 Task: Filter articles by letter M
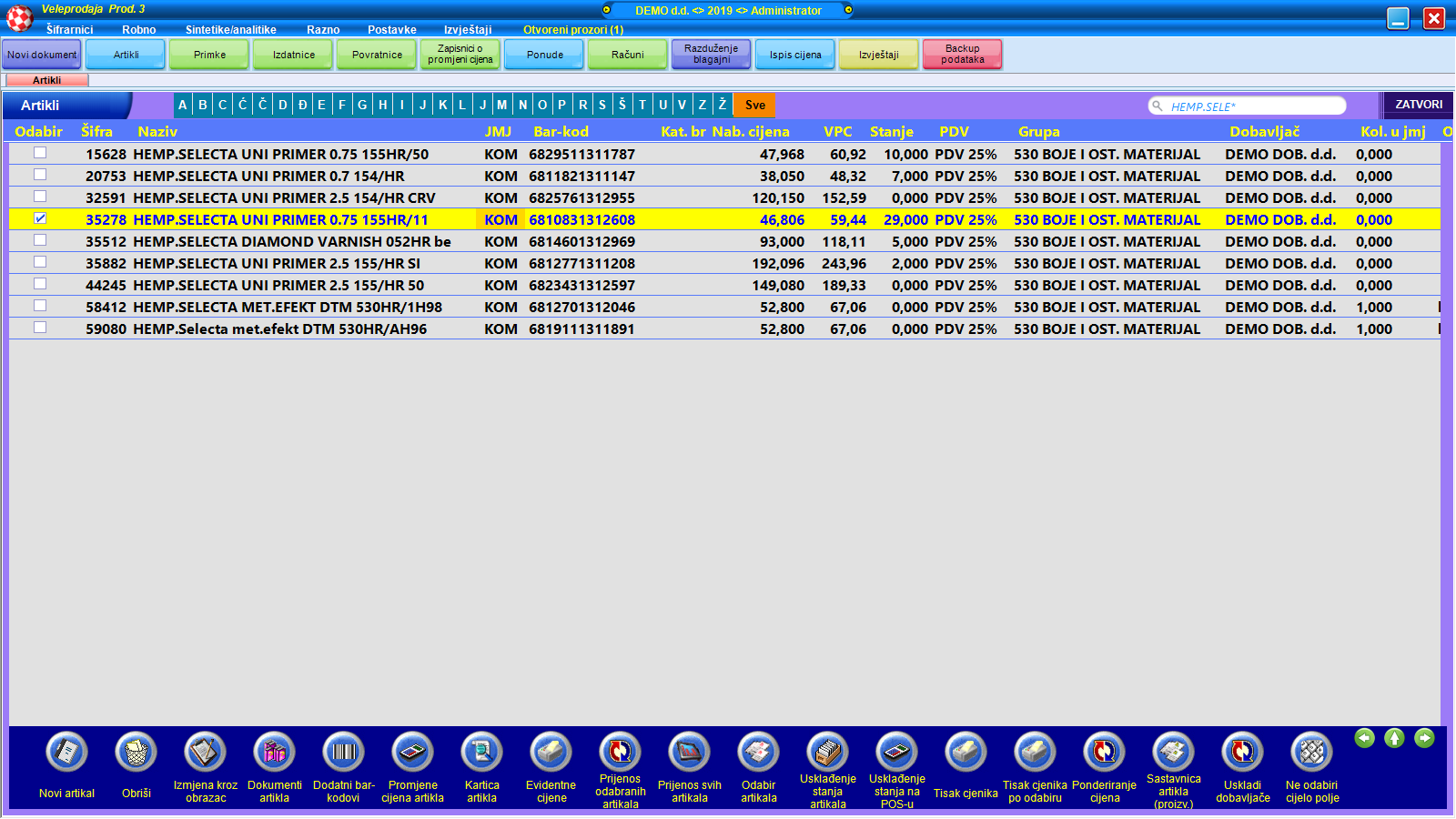point(501,105)
